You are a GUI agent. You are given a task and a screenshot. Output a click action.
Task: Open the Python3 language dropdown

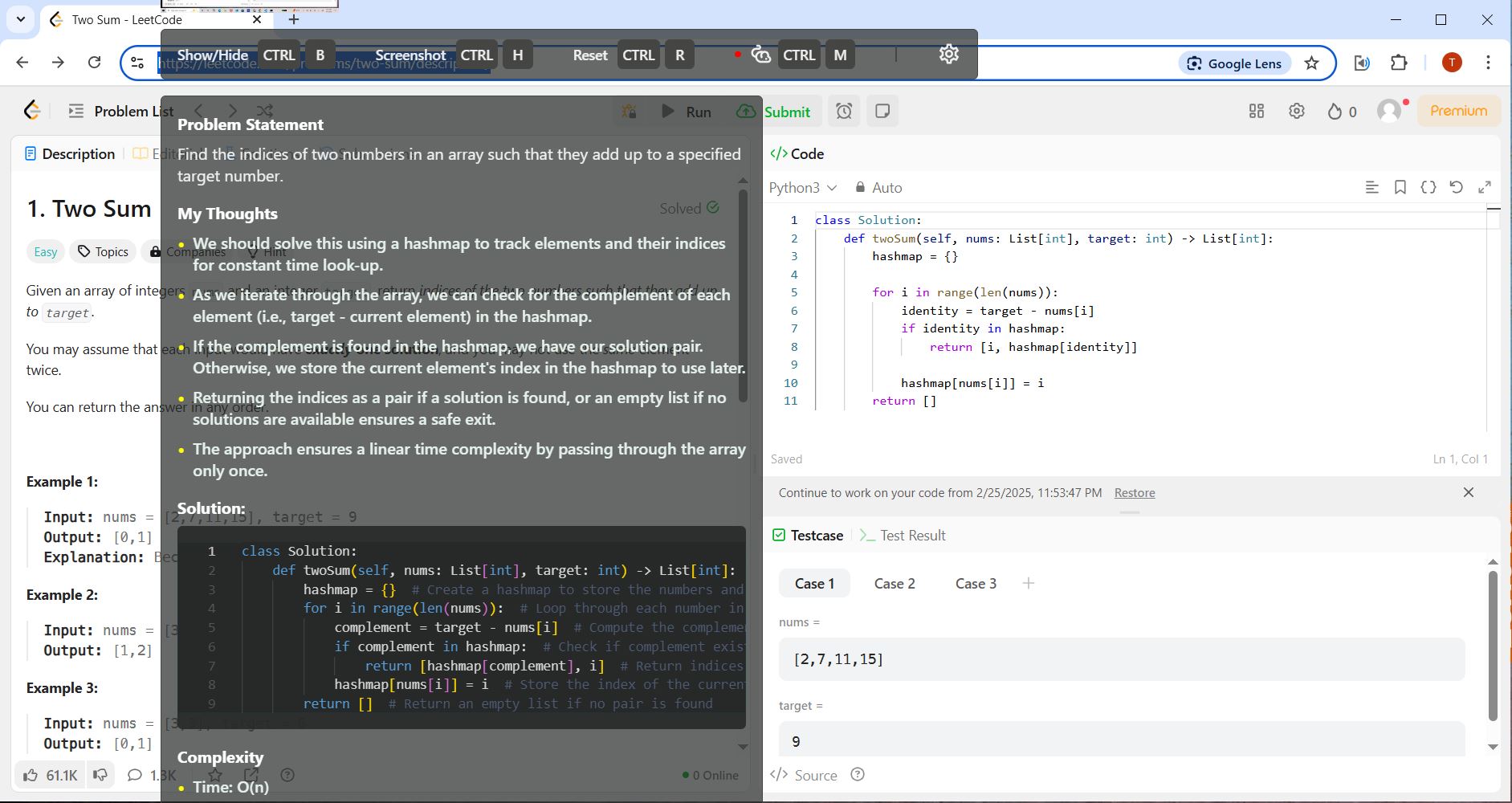[x=802, y=187]
